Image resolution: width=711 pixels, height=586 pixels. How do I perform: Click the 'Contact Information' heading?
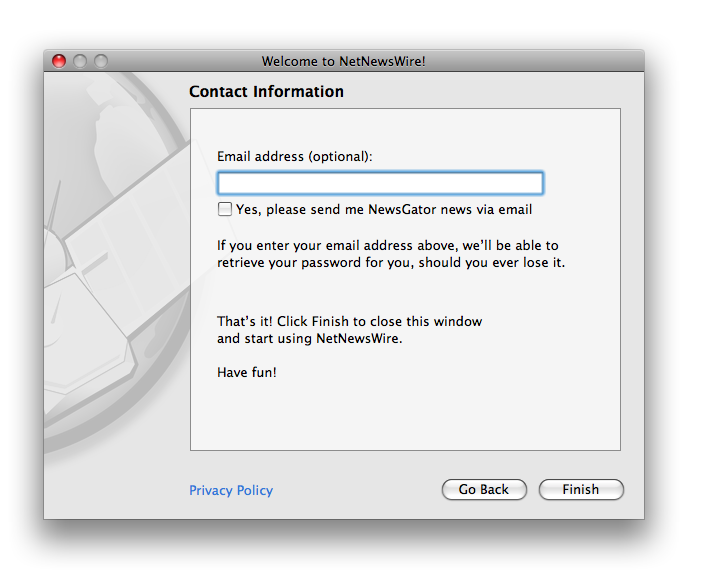click(266, 92)
